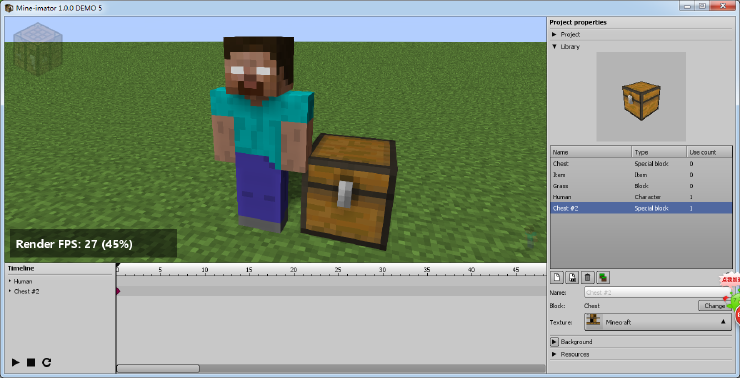
Task: Sort library by the Type column header
Action: (x=659, y=152)
